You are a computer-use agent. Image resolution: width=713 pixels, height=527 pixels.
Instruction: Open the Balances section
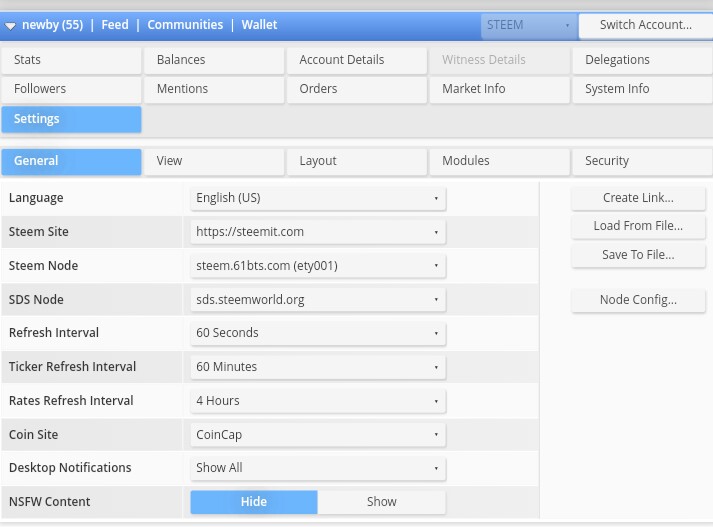point(213,60)
